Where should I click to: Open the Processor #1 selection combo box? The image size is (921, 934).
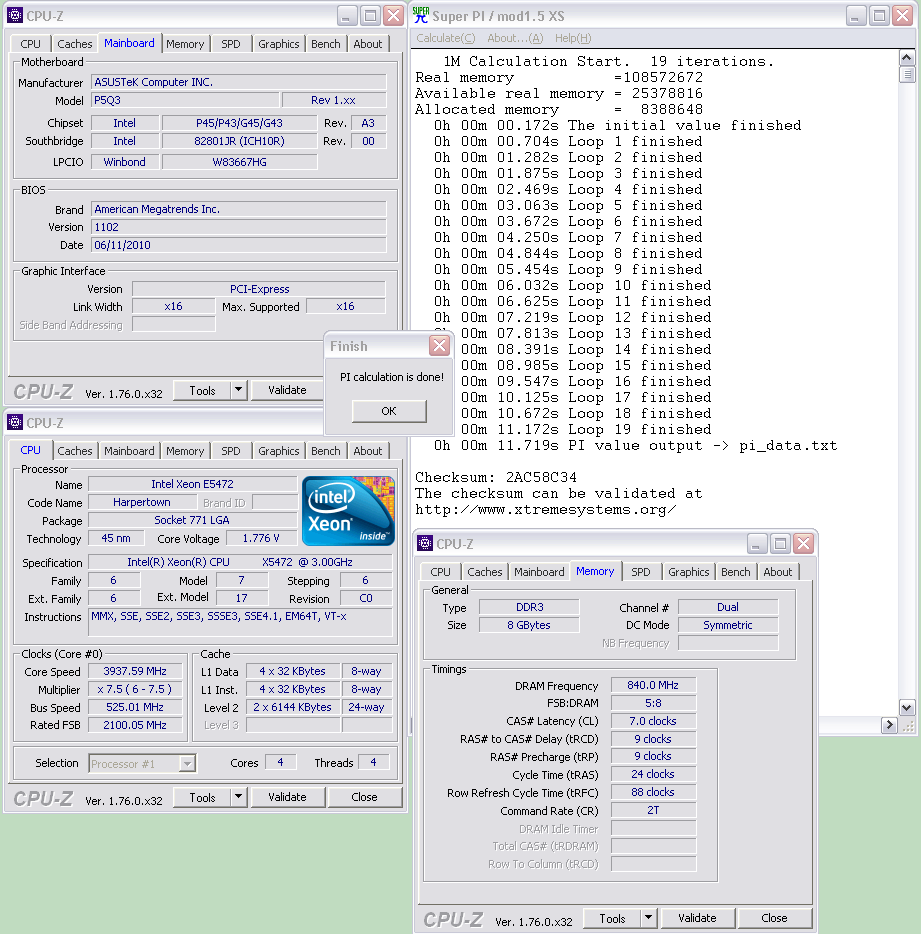point(142,764)
